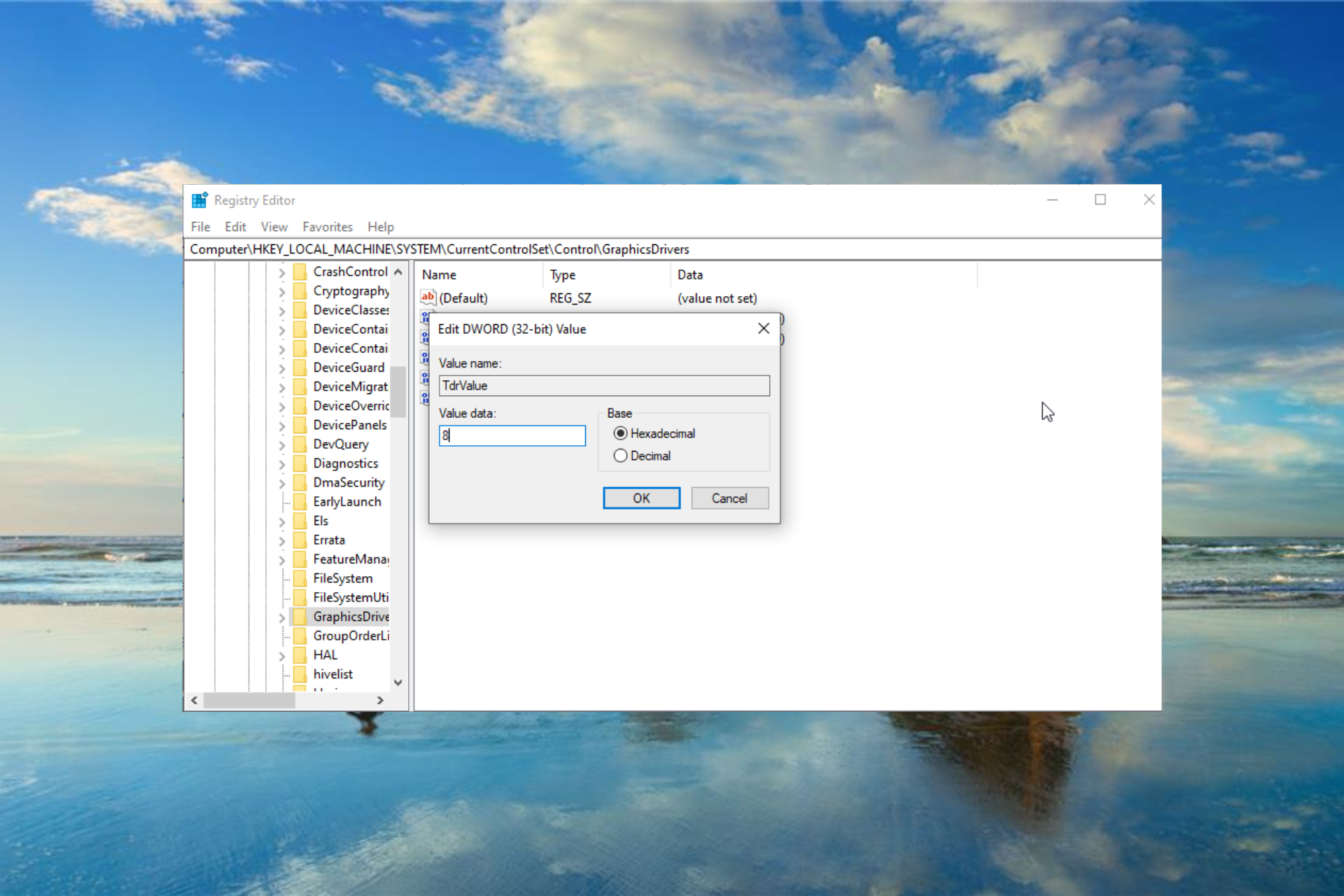
Task: Click the DeviceGuard folder icon
Action: [x=300, y=367]
